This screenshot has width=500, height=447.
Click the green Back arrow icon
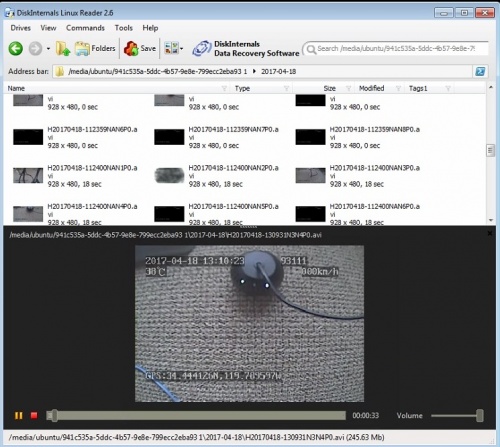pyautogui.click(x=16, y=49)
